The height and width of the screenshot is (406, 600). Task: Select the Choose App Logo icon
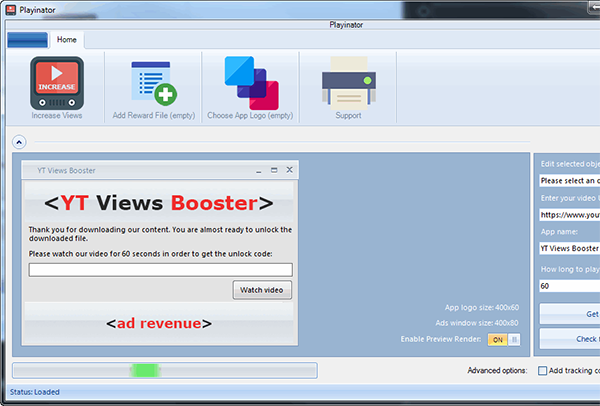coord(251,83)
